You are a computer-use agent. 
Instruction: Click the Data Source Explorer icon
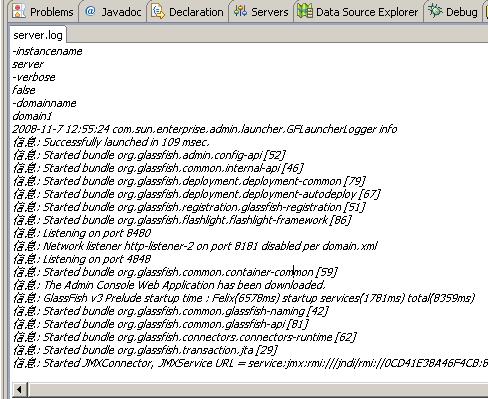[x=305, y=11]
